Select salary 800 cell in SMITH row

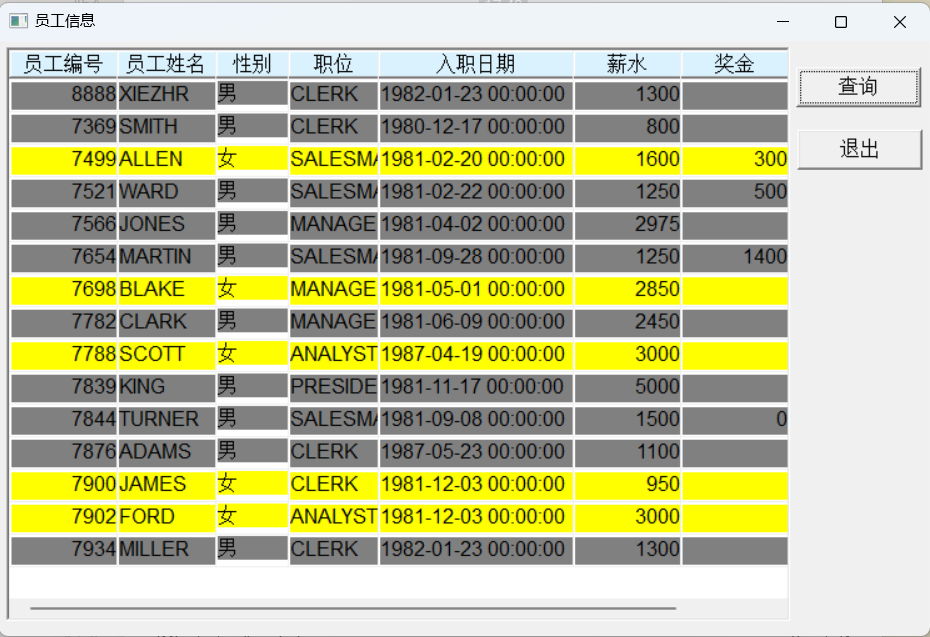(628, 128)
